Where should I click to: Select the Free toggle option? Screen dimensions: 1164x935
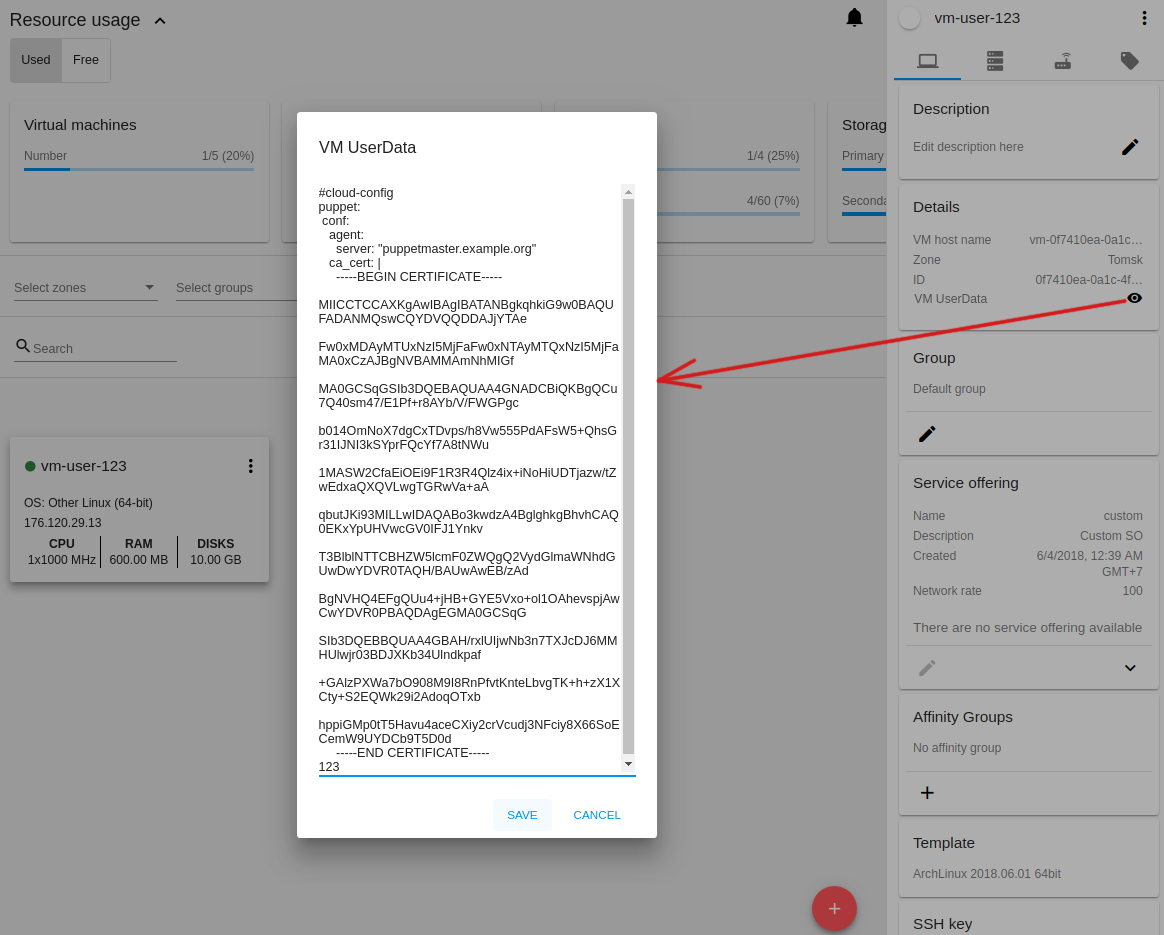[x=86, y=60]
